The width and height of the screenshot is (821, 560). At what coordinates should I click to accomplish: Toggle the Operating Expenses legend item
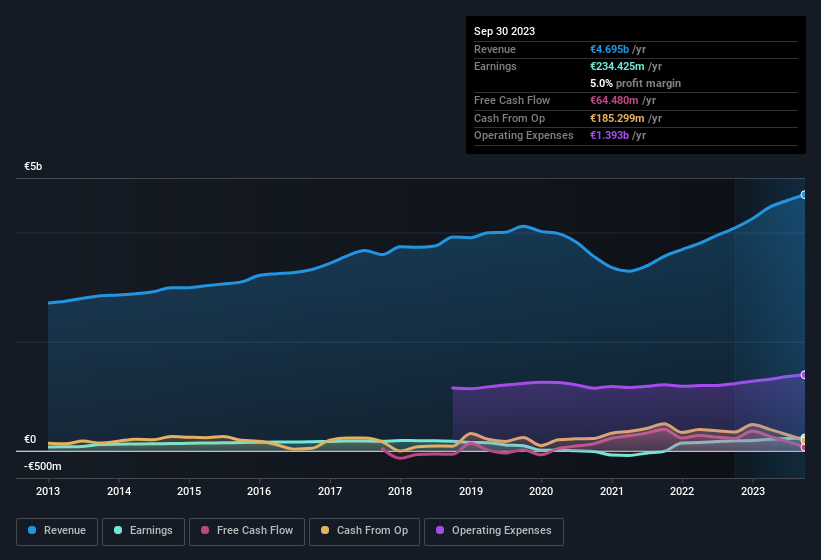(x=493, y=531)
